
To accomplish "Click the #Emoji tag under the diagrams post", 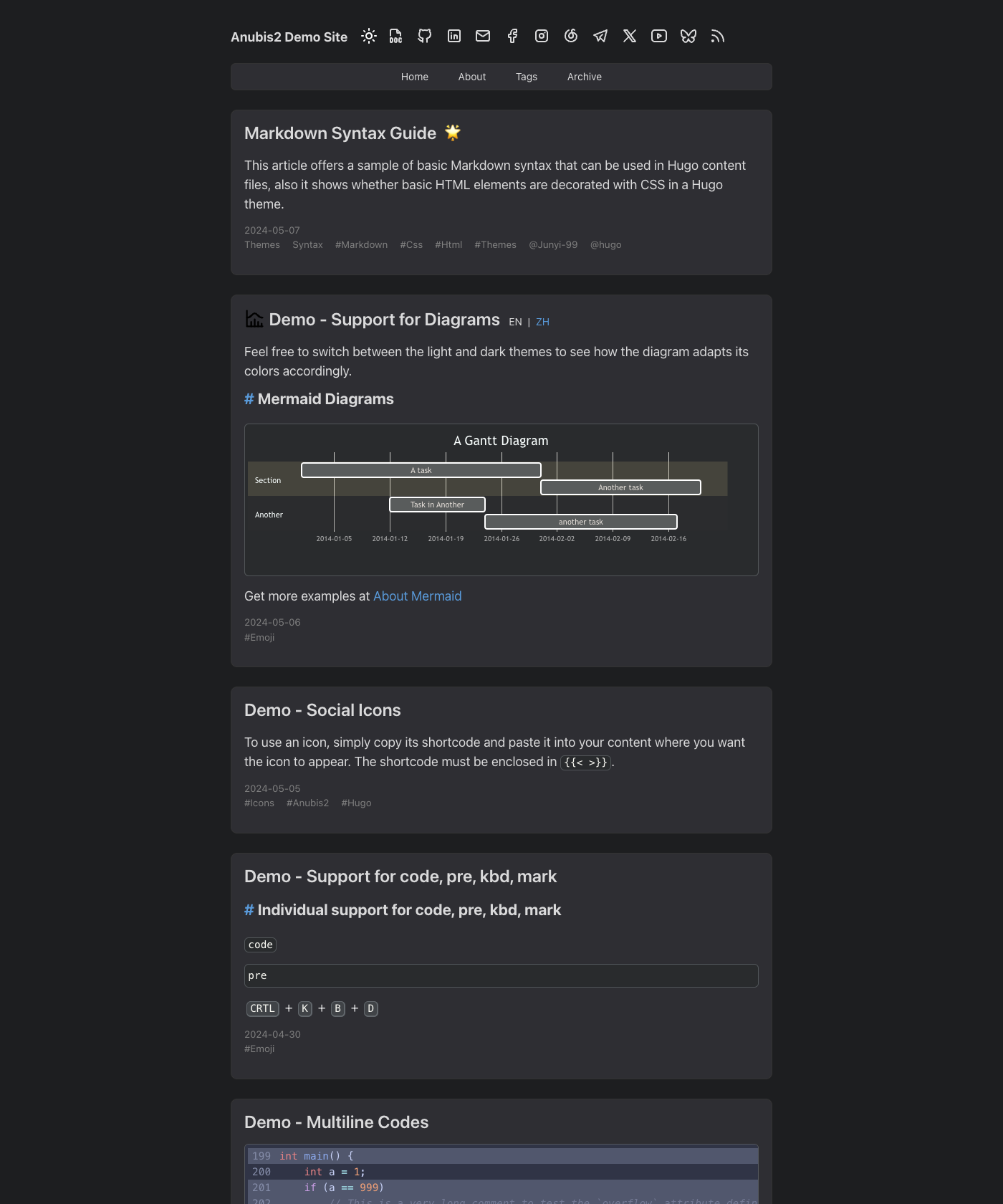I will pyautogui.click(x=259, y=637).
